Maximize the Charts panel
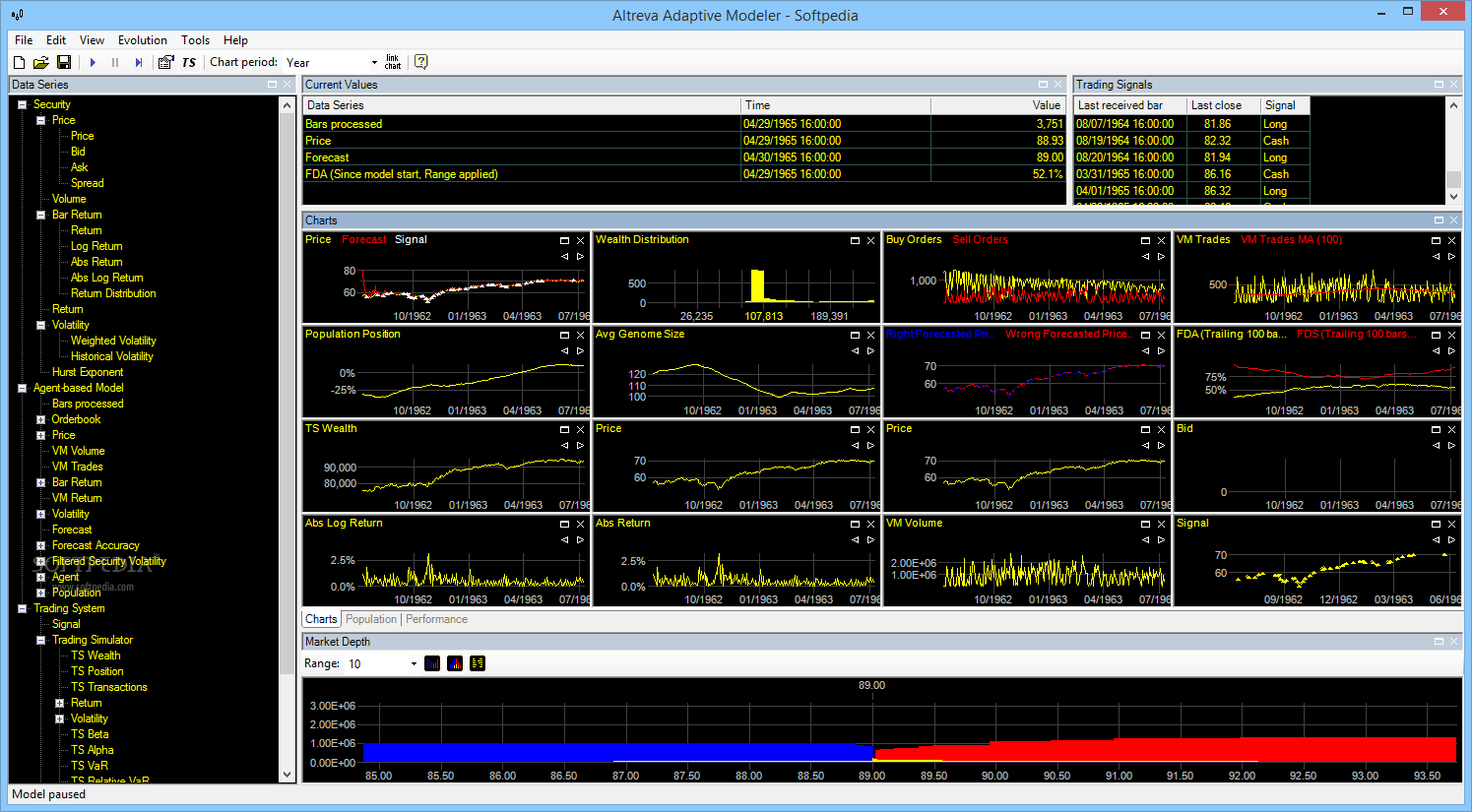 [x=1439, y=220]
